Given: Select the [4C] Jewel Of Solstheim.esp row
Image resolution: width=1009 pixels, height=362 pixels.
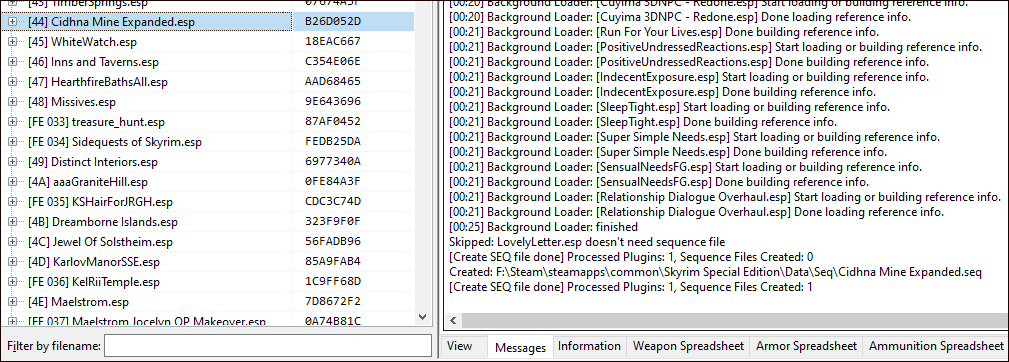Looking at the screenshot, I should tap(208, 242).
